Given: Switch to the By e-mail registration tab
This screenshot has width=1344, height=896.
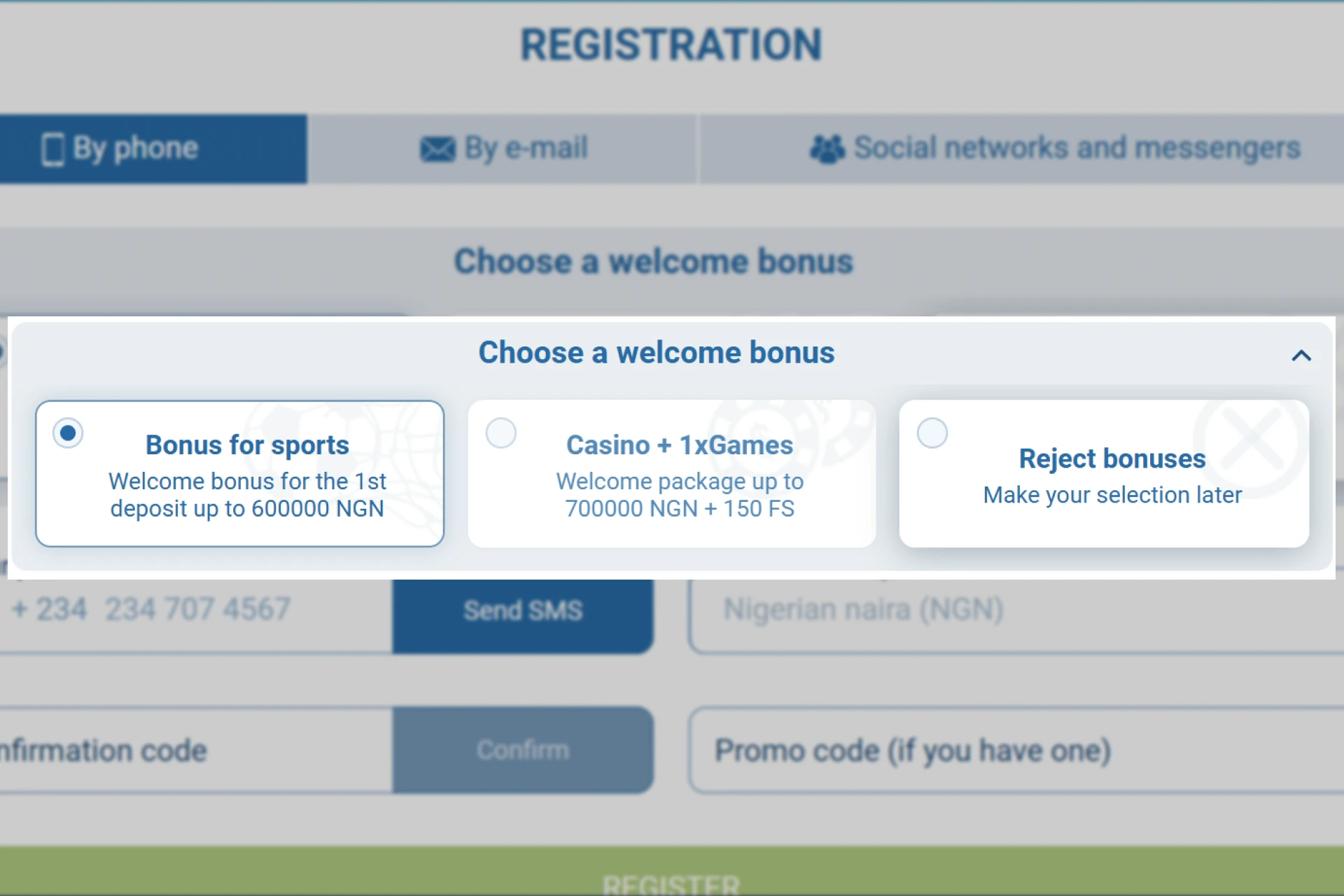Looking at the screenshot, I should [504, 148].
